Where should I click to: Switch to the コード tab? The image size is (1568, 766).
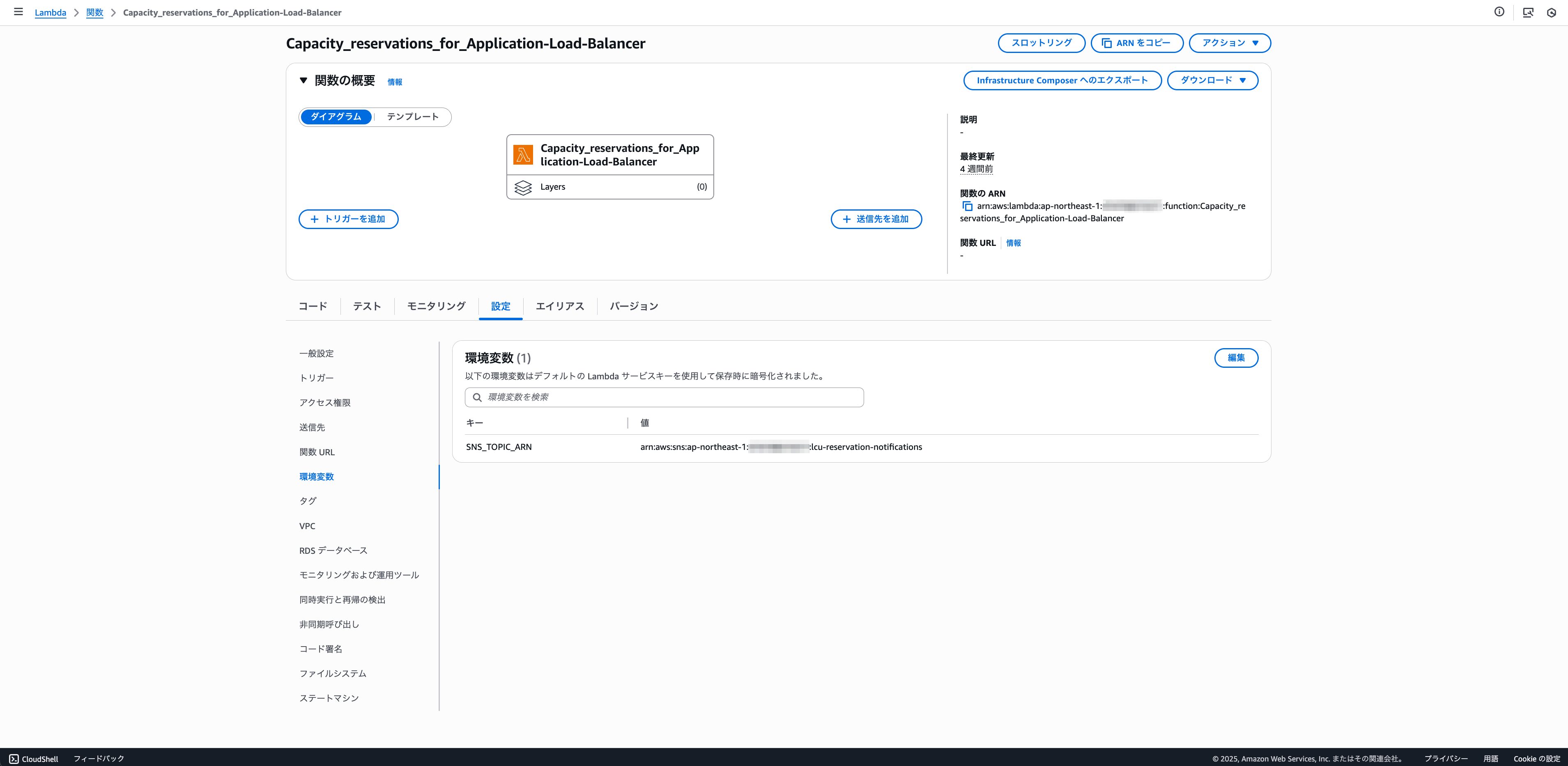coord(313,306)
